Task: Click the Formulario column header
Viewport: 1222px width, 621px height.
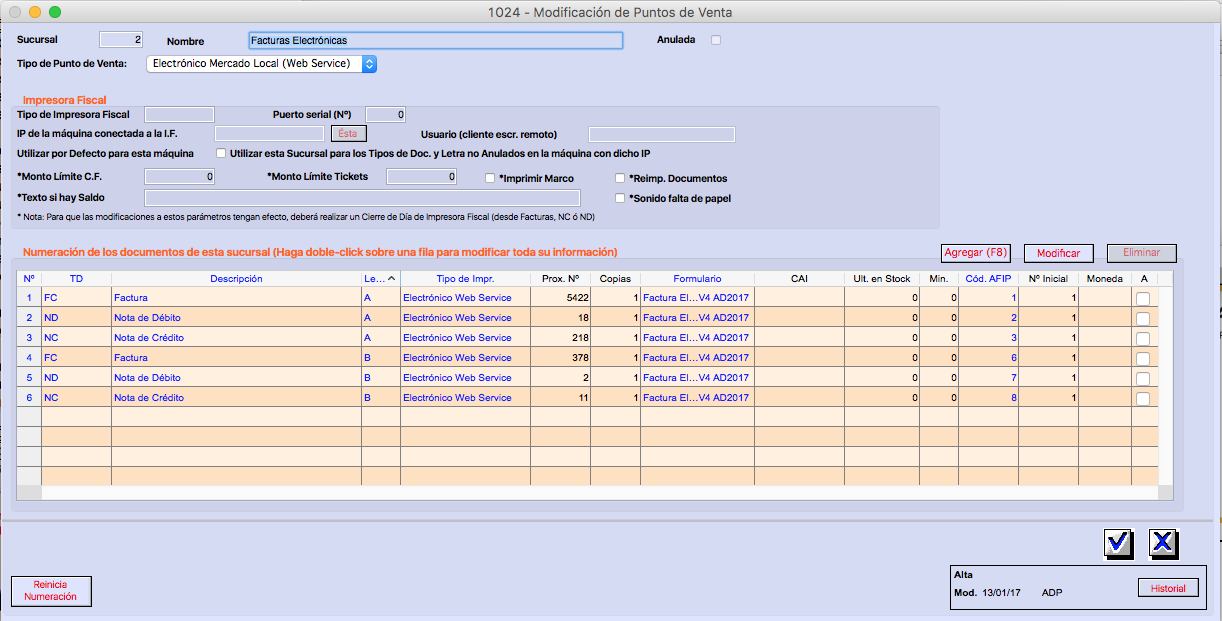Action: click(697, 279)
